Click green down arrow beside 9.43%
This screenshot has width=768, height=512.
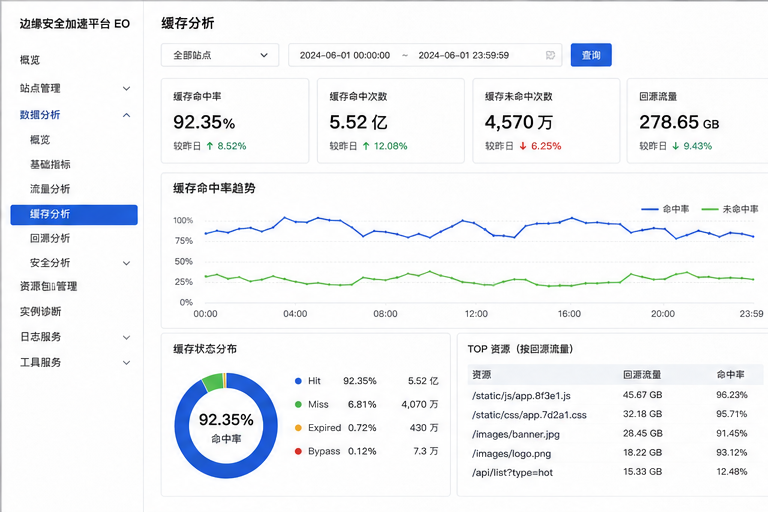point(675,146)
